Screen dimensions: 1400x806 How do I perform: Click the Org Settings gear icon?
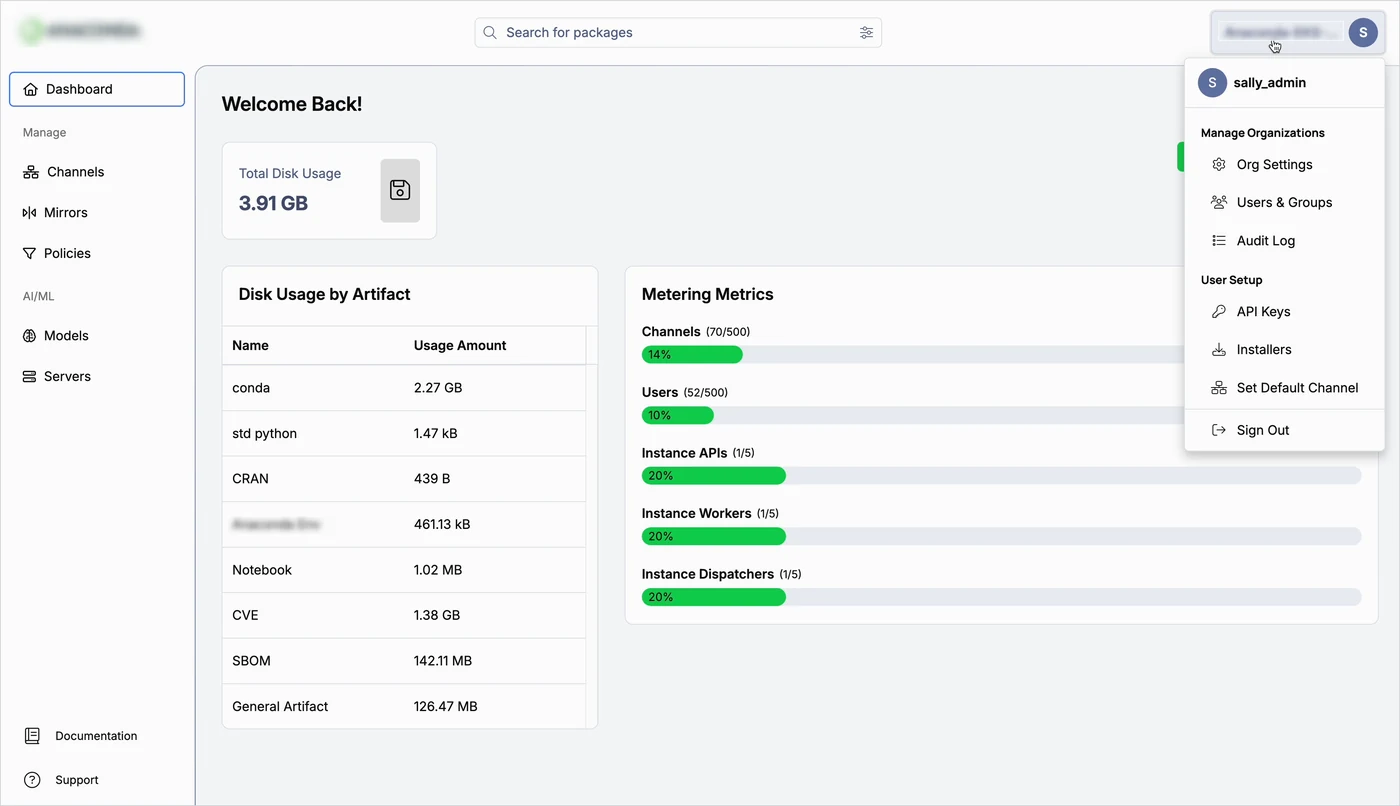(1218, 164)
